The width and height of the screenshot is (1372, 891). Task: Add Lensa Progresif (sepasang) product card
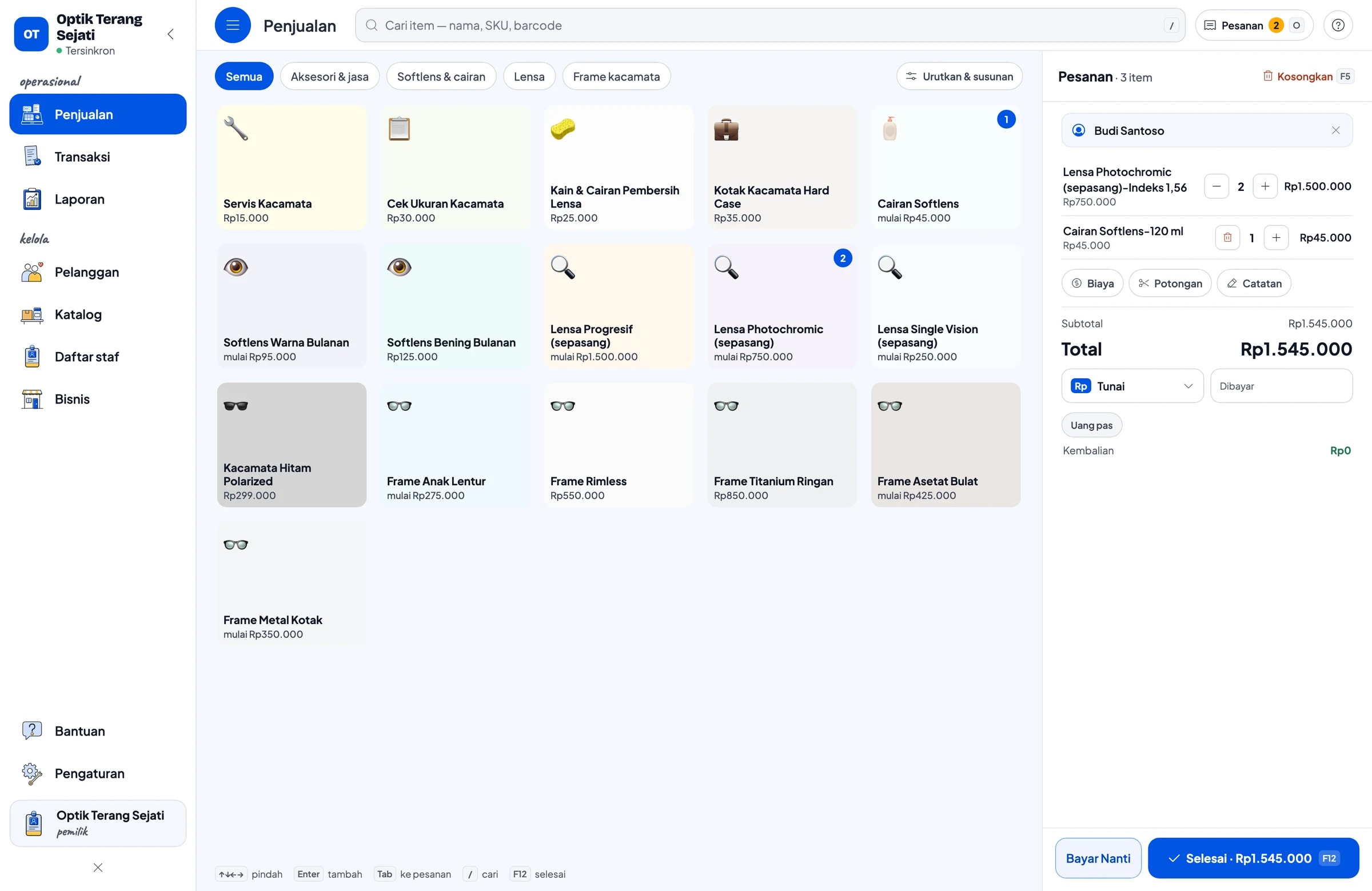[x=619, y=306]
